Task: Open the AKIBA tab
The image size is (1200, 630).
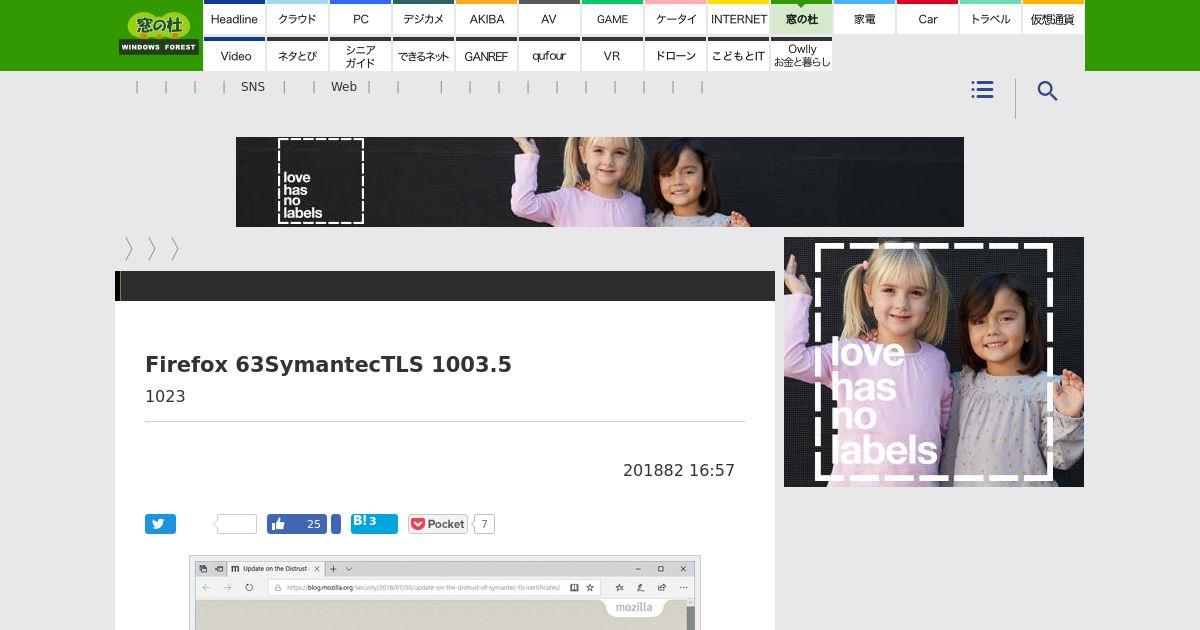Action: point(486,18)
